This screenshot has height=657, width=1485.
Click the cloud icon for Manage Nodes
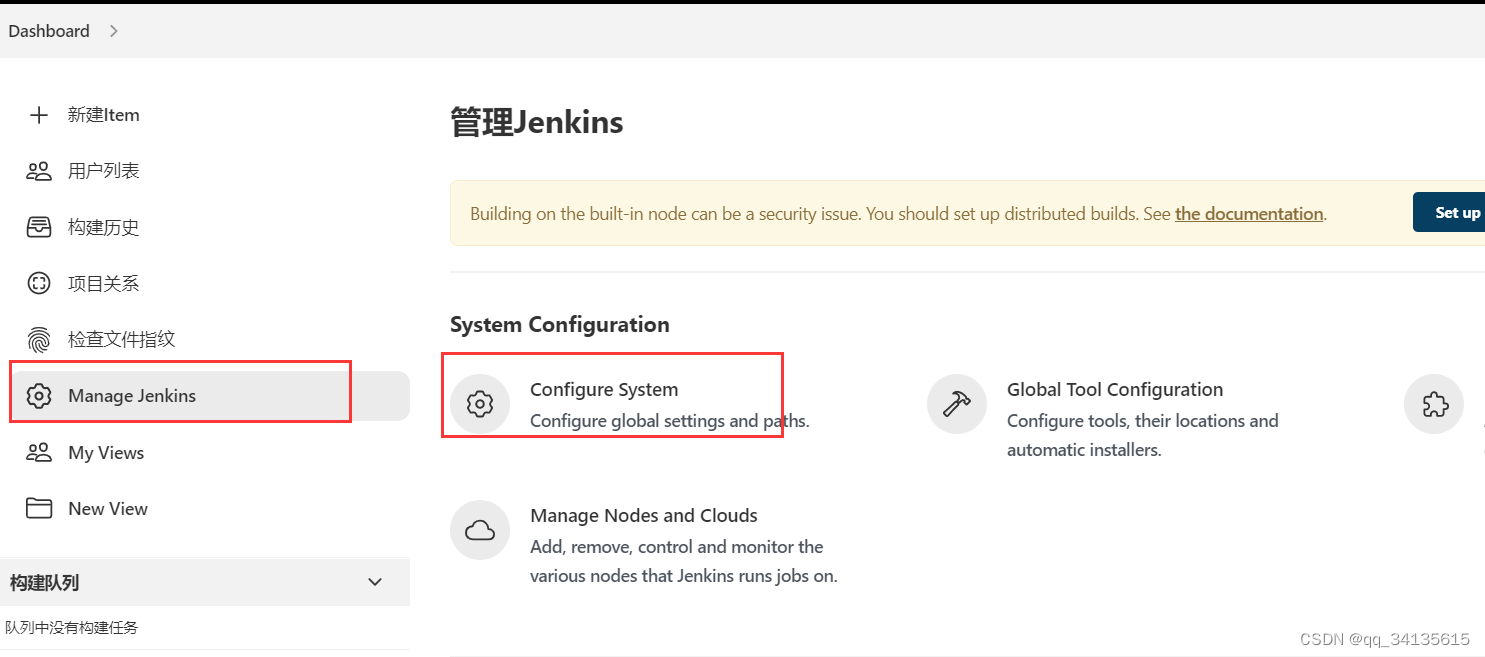481,531
